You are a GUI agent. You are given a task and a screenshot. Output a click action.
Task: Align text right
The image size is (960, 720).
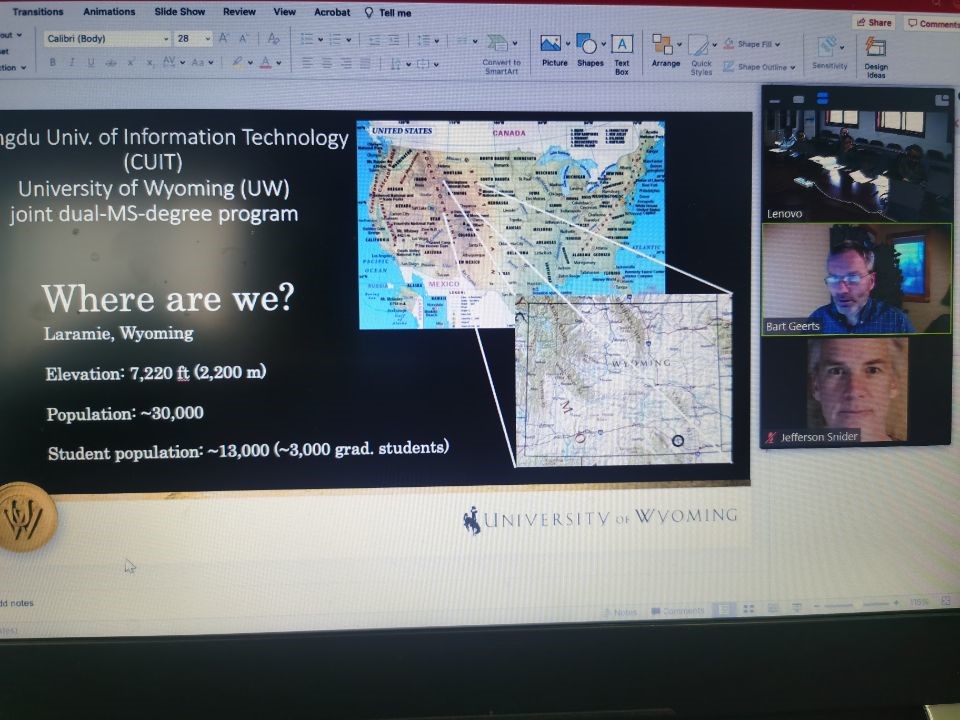tap(346, 63)
